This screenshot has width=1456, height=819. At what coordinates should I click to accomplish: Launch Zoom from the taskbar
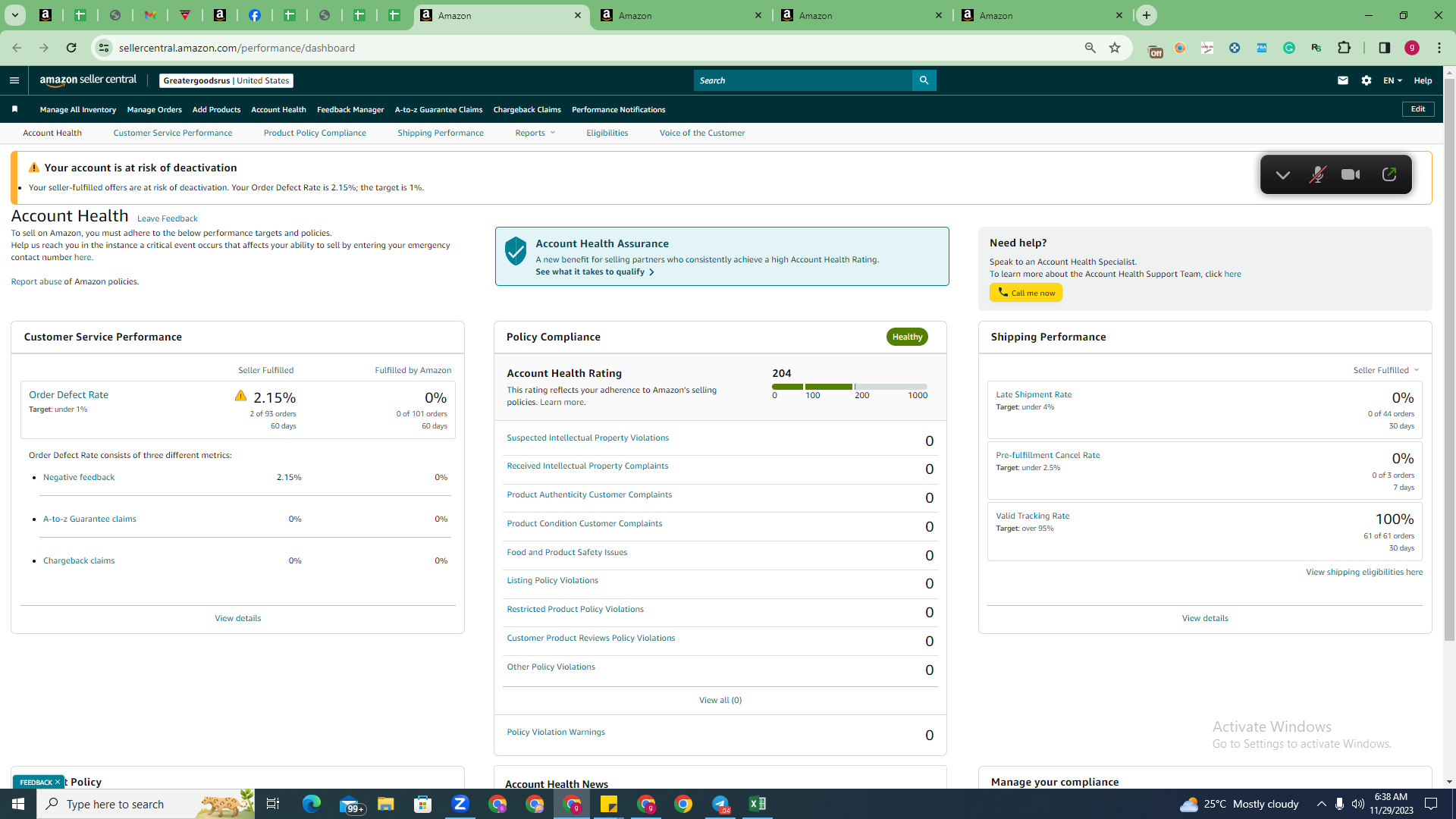[x=460, y=804]
